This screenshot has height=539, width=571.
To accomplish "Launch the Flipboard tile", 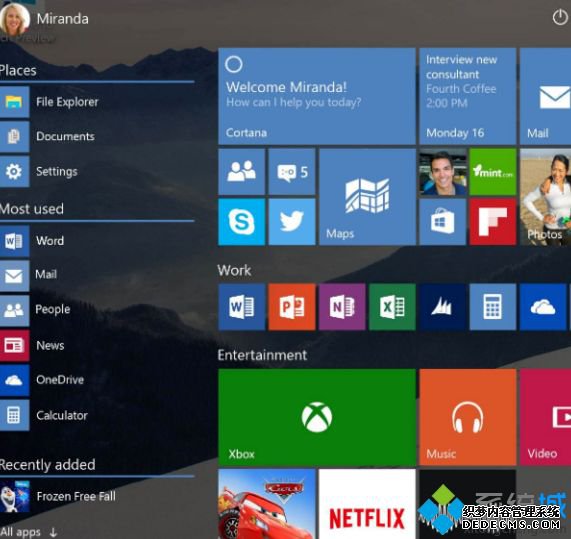I will coord(493,222).
